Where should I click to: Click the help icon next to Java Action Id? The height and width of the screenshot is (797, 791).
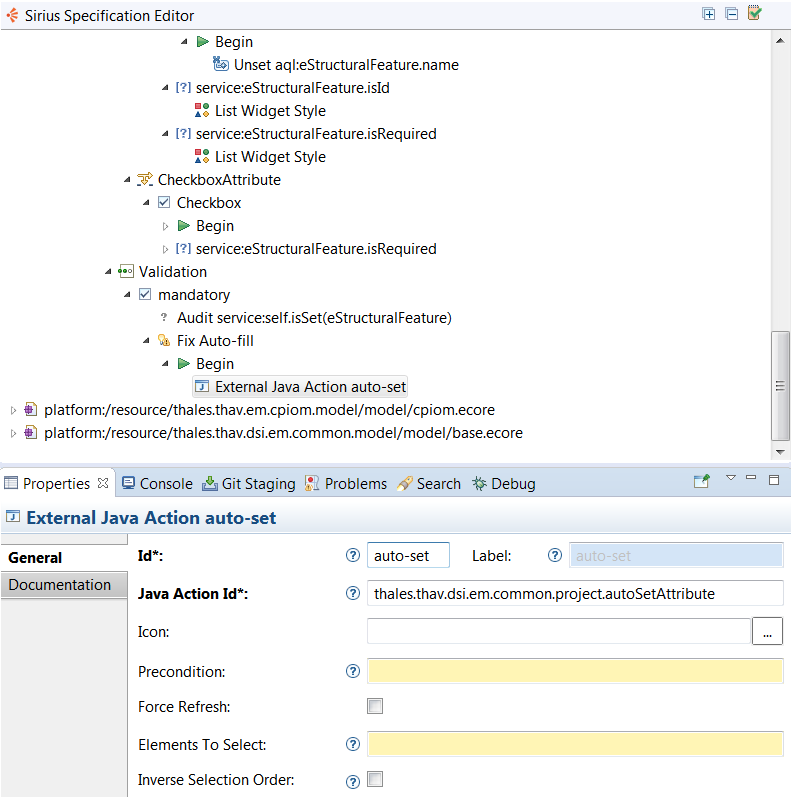tap(353, 593)
